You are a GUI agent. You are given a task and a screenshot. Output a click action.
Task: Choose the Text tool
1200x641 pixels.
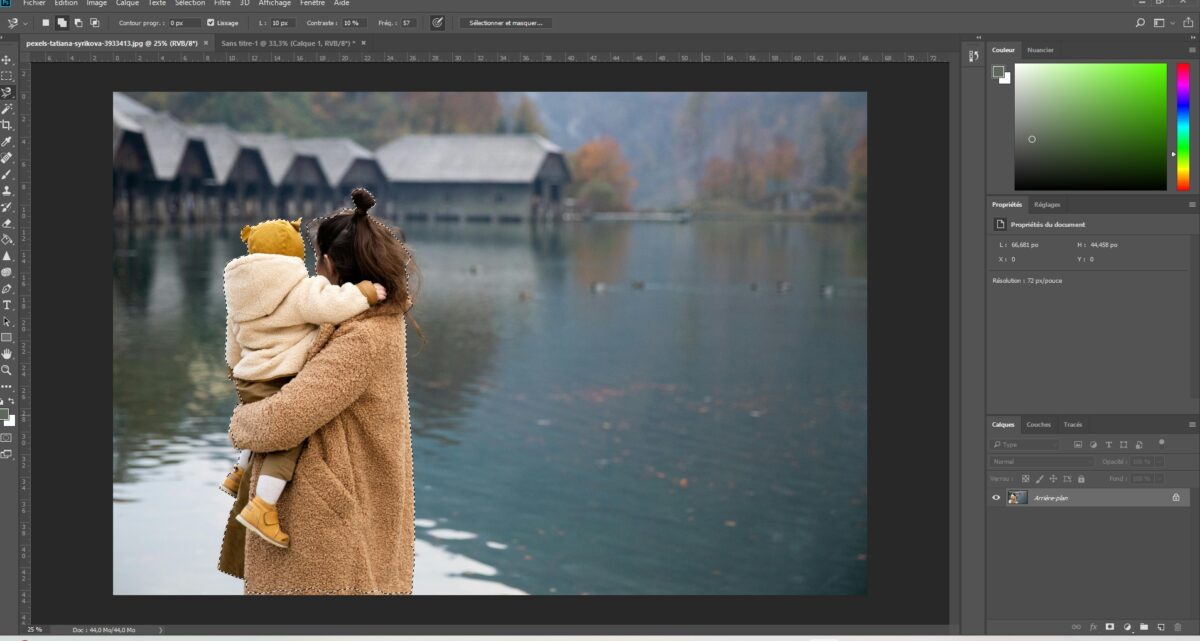point(7,305)
